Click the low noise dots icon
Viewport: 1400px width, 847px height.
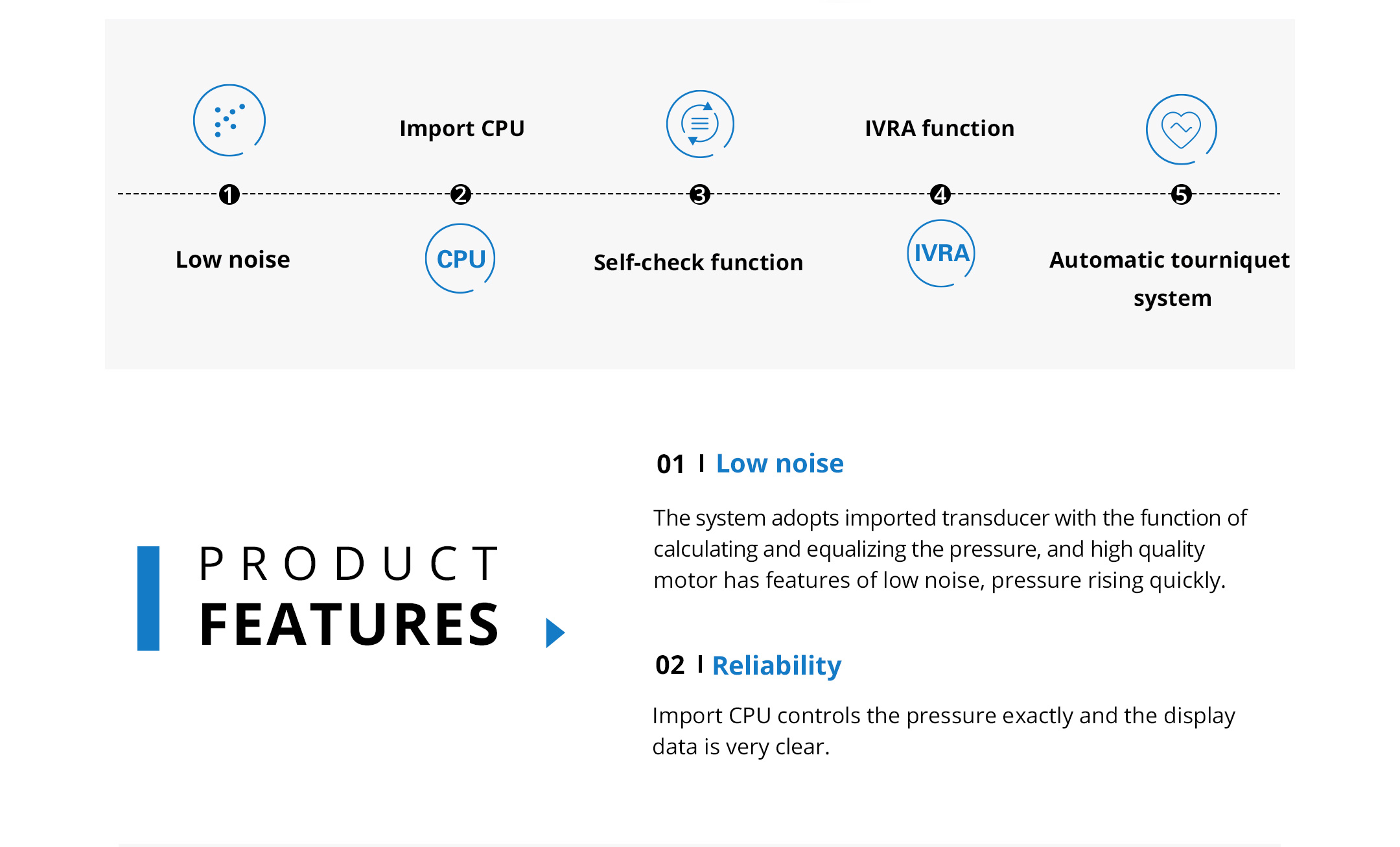tap(229, 121)
